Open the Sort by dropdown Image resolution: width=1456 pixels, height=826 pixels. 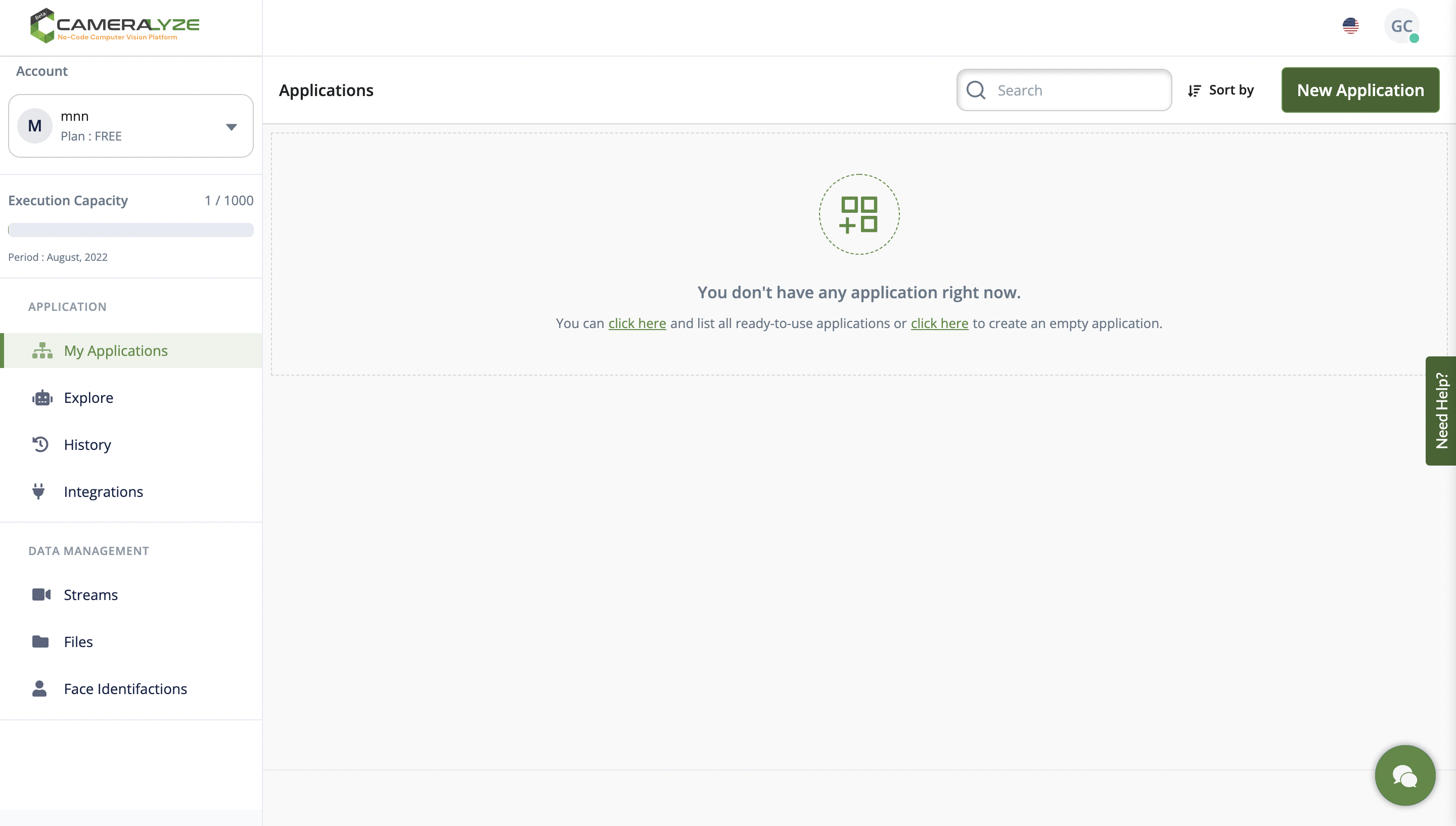1220,90
